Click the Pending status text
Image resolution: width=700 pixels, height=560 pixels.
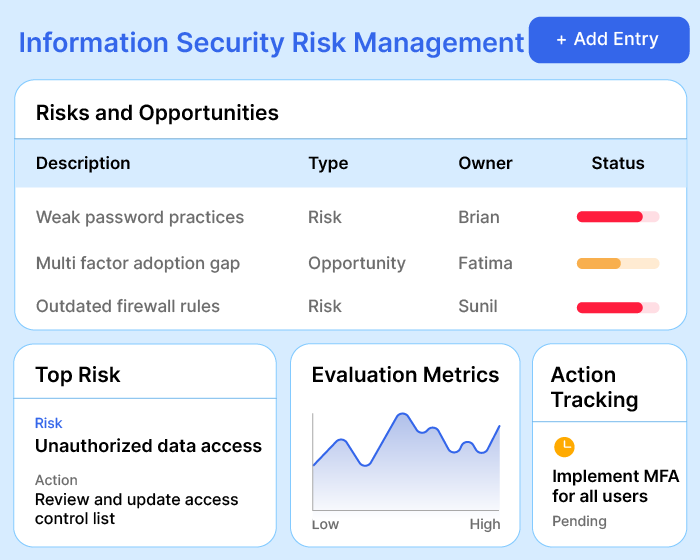click(579, 521)
